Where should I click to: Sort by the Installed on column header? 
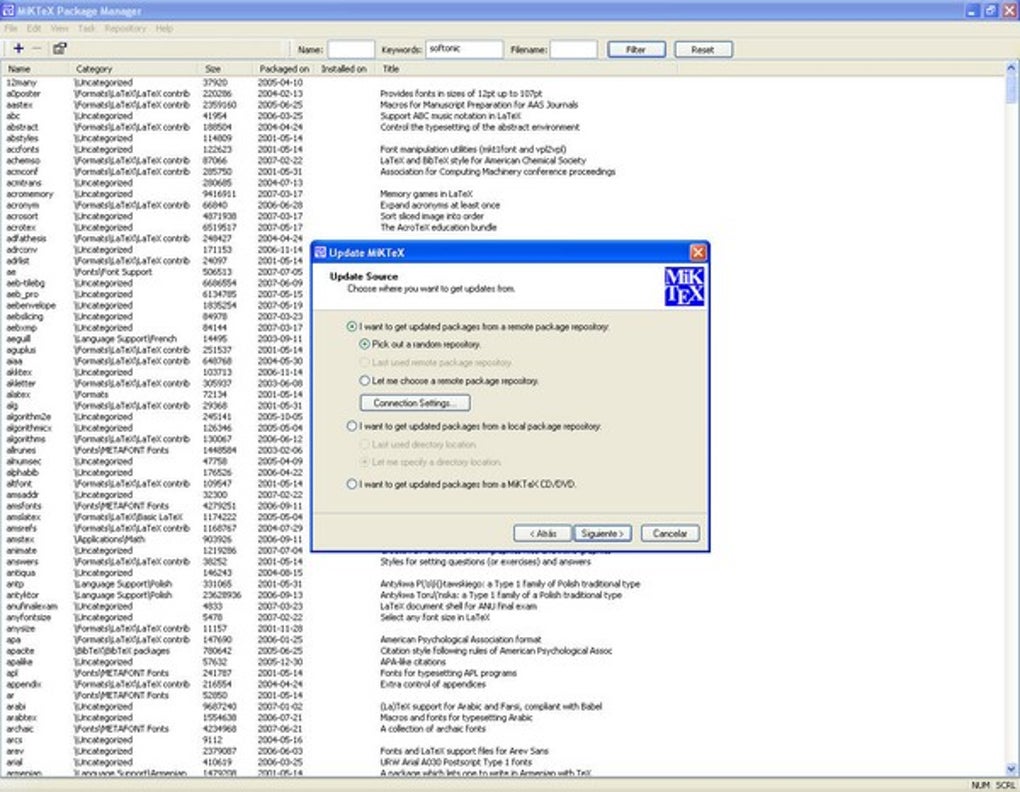[344, 69]
